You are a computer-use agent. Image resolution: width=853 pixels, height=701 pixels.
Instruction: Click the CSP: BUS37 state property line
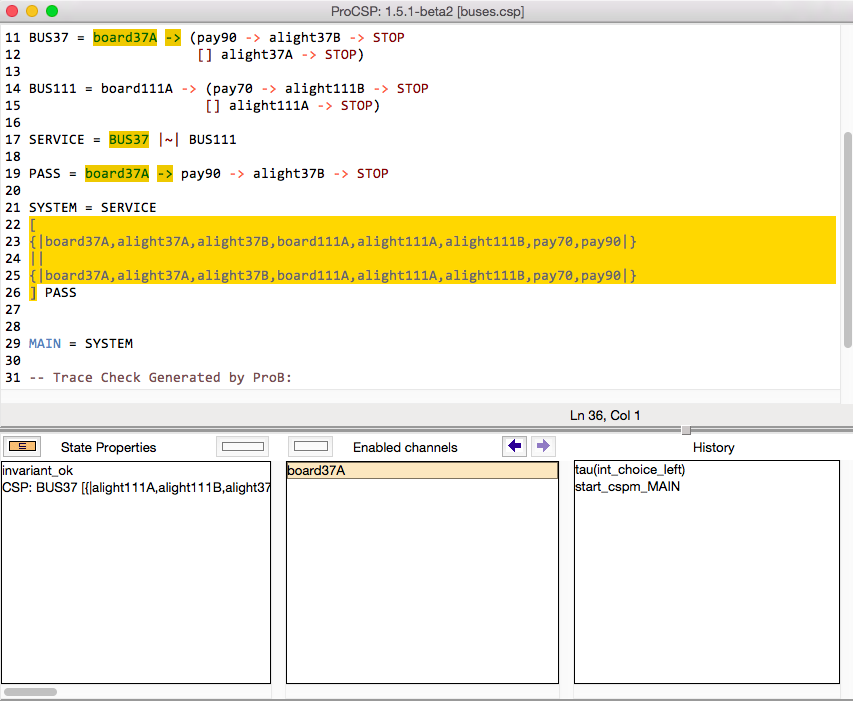[136, 487]
